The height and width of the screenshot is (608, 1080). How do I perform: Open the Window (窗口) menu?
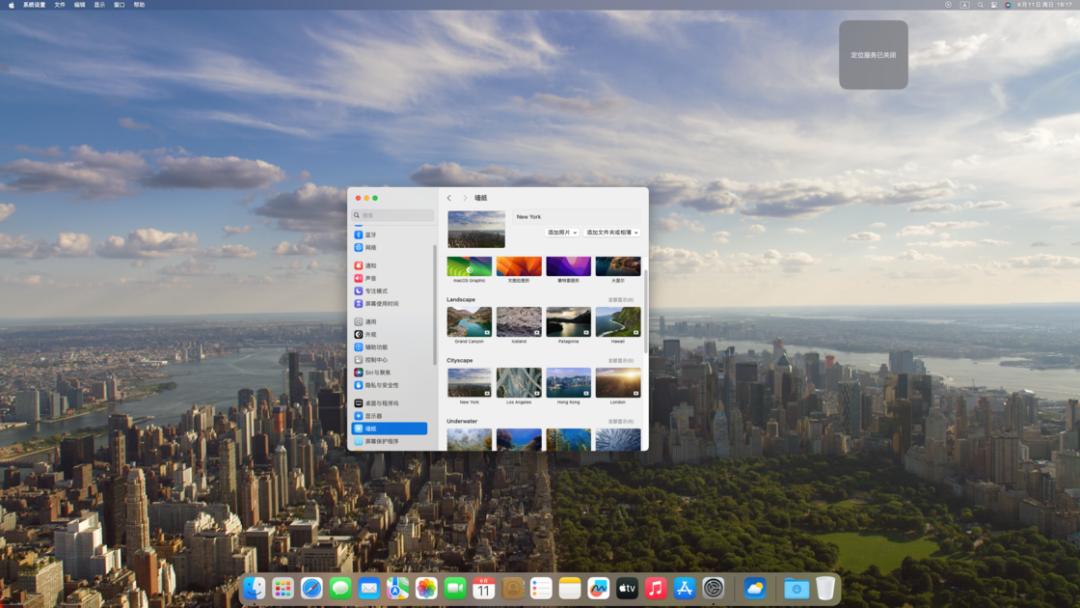(119, 5)
